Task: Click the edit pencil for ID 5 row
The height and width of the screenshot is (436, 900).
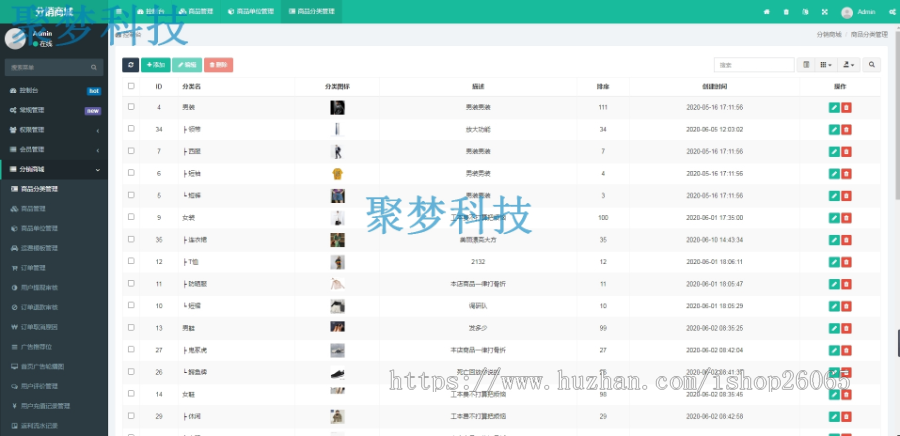Action: (x=834, y=196)
